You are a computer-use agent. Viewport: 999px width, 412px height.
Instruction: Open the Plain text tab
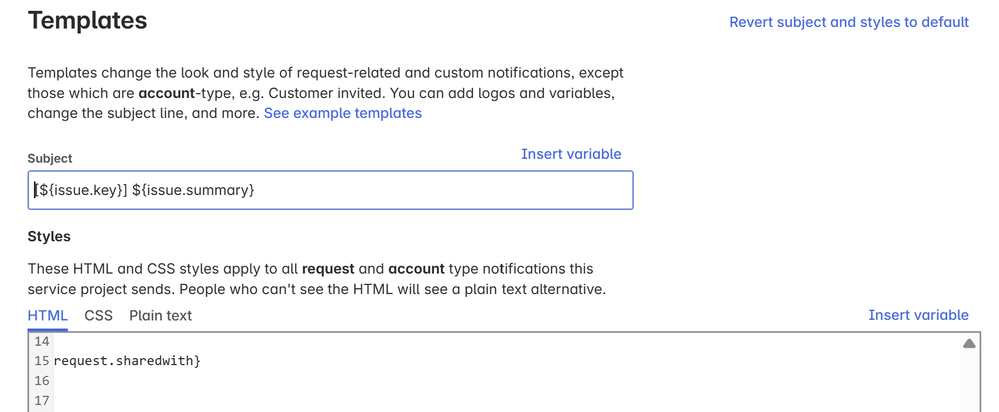tap(161, 316)
